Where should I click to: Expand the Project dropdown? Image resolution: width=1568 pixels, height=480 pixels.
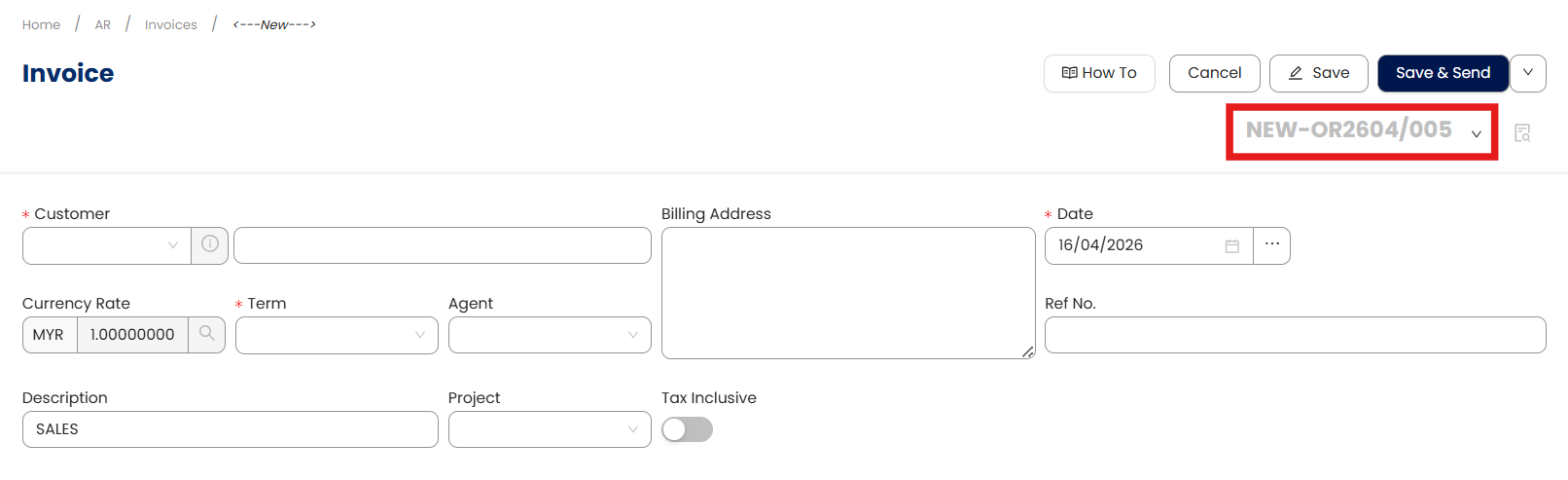tap(550, 429)
